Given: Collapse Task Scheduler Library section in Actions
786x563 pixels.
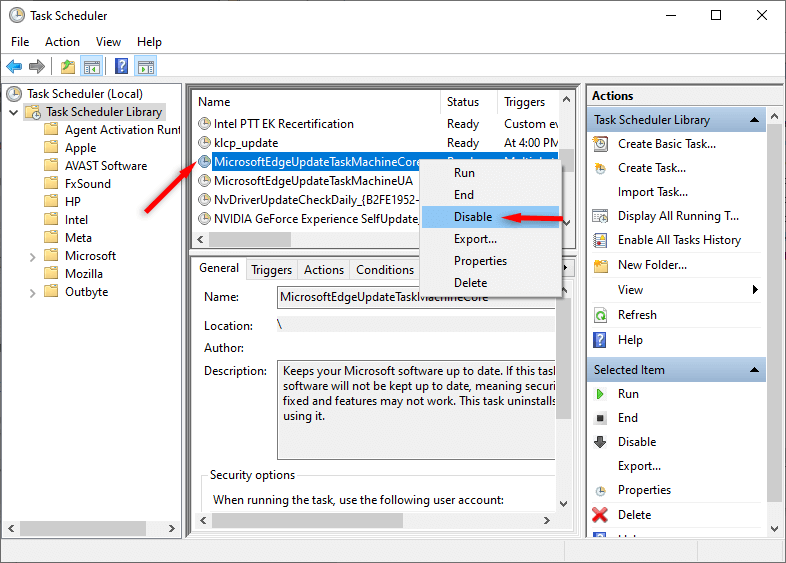Looking at the screenshot, I should (x=754, y=120).
